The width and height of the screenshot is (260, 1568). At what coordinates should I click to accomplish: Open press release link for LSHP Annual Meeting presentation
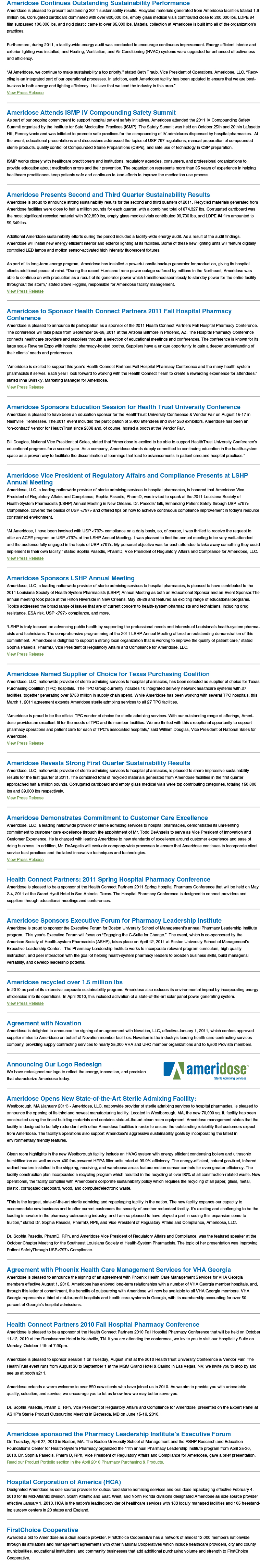(x=25, y=558)
